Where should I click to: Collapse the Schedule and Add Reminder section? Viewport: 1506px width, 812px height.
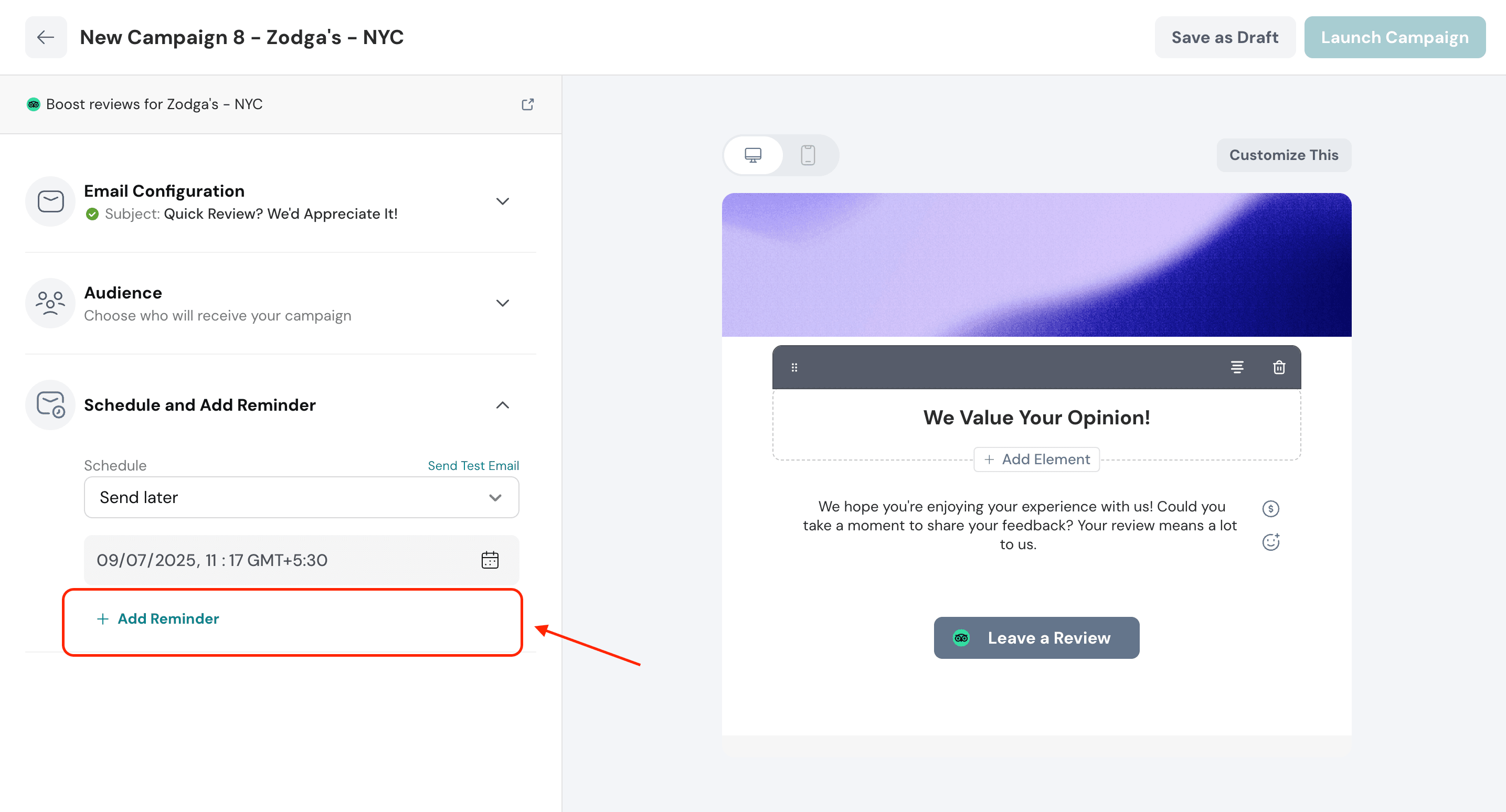pyautogui.click(x=502, y=405)
